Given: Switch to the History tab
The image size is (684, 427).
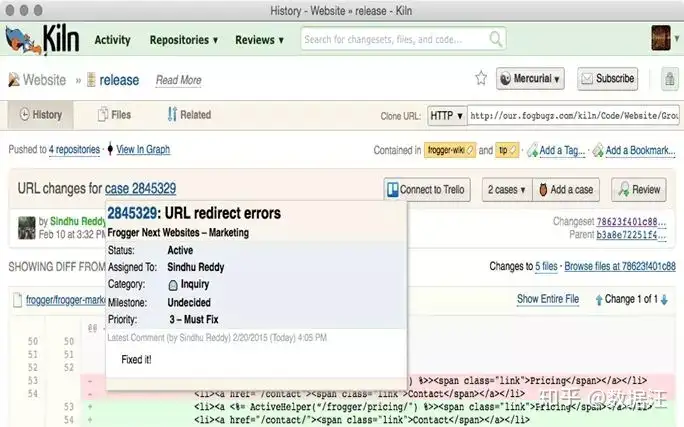Looking at the screenshot, I should (x=41, y=115).
